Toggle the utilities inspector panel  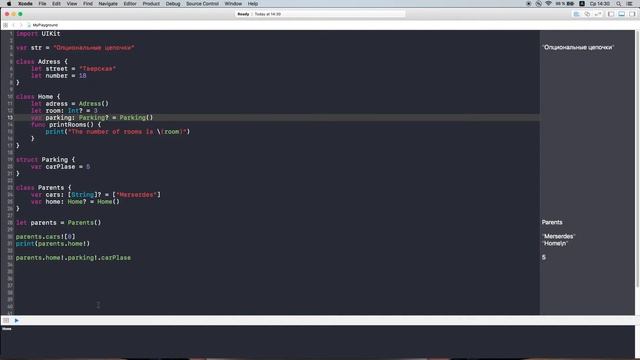click(x=632, y=14)
